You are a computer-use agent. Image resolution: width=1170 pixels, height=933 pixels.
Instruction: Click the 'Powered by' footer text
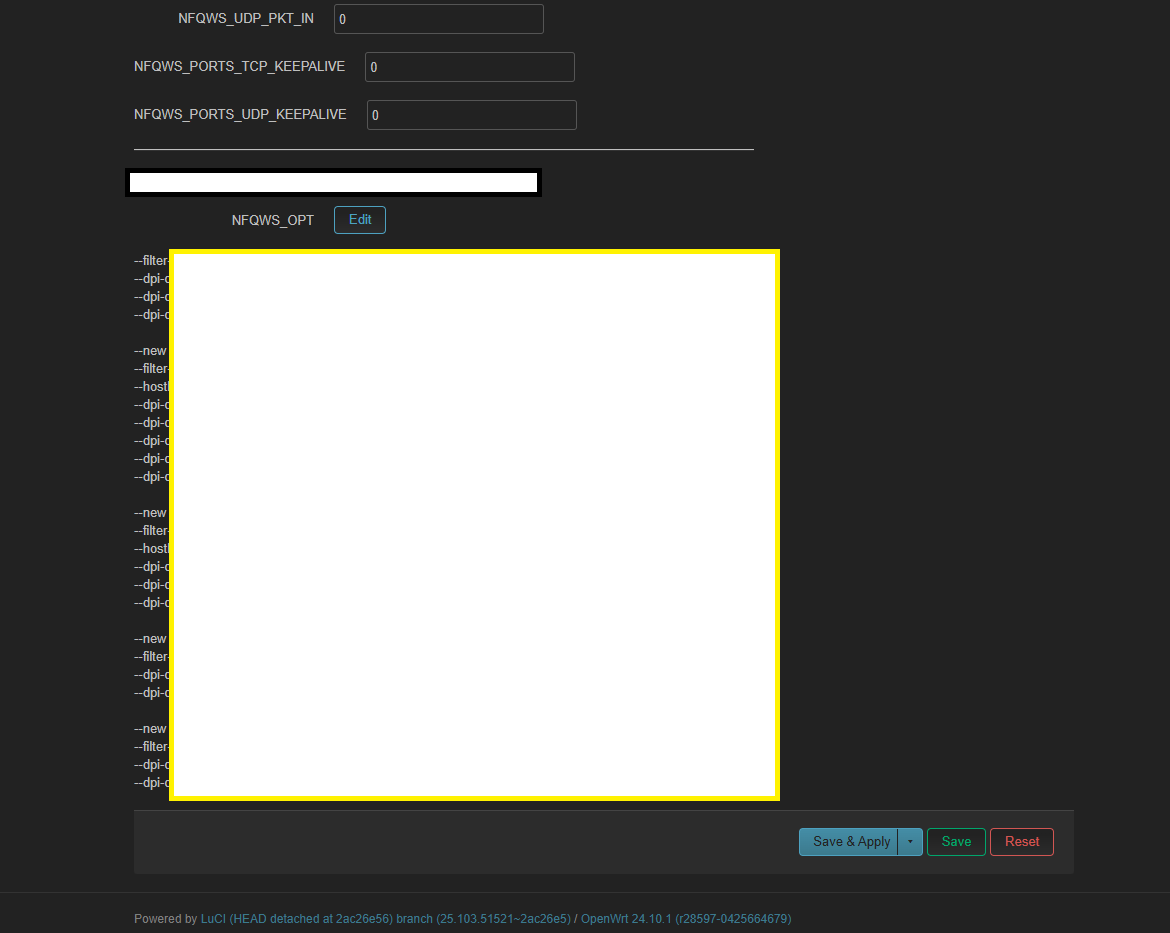click(166, 919)
